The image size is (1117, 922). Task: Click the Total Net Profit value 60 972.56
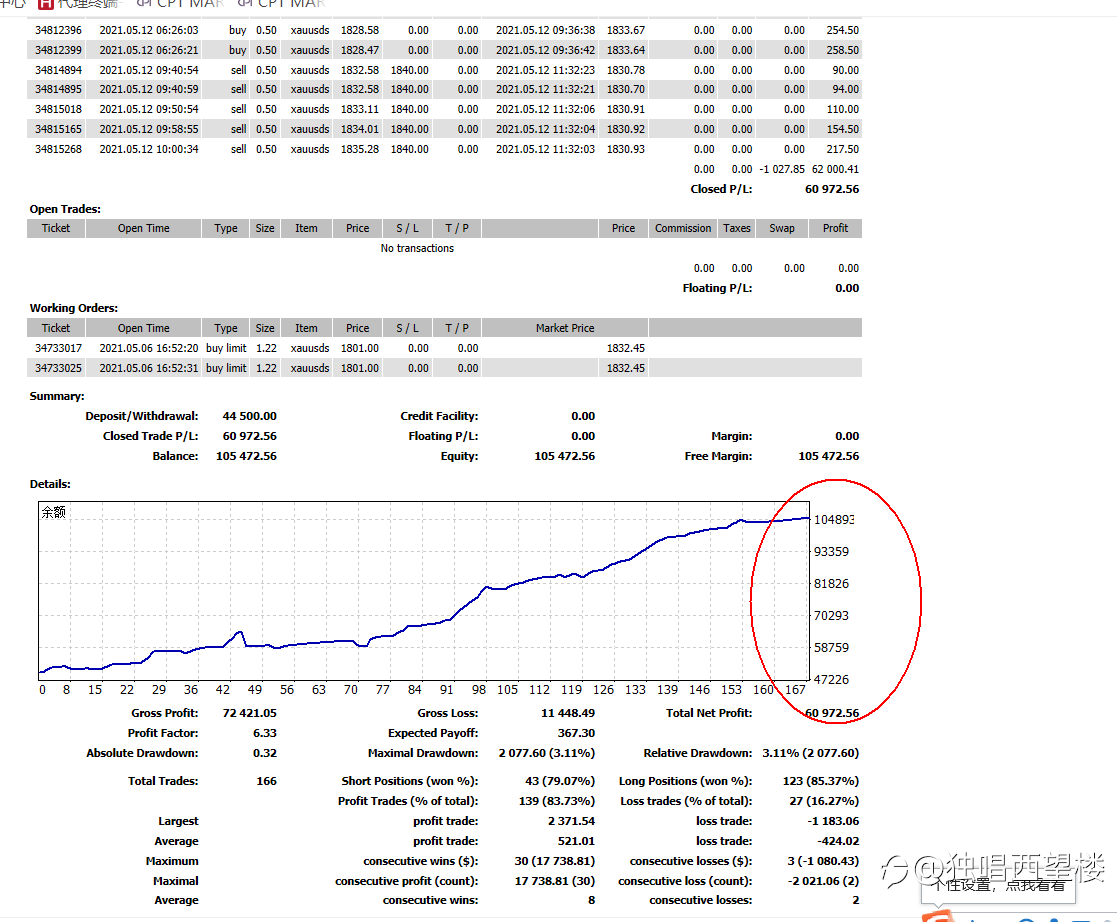(x=831, y=713)
